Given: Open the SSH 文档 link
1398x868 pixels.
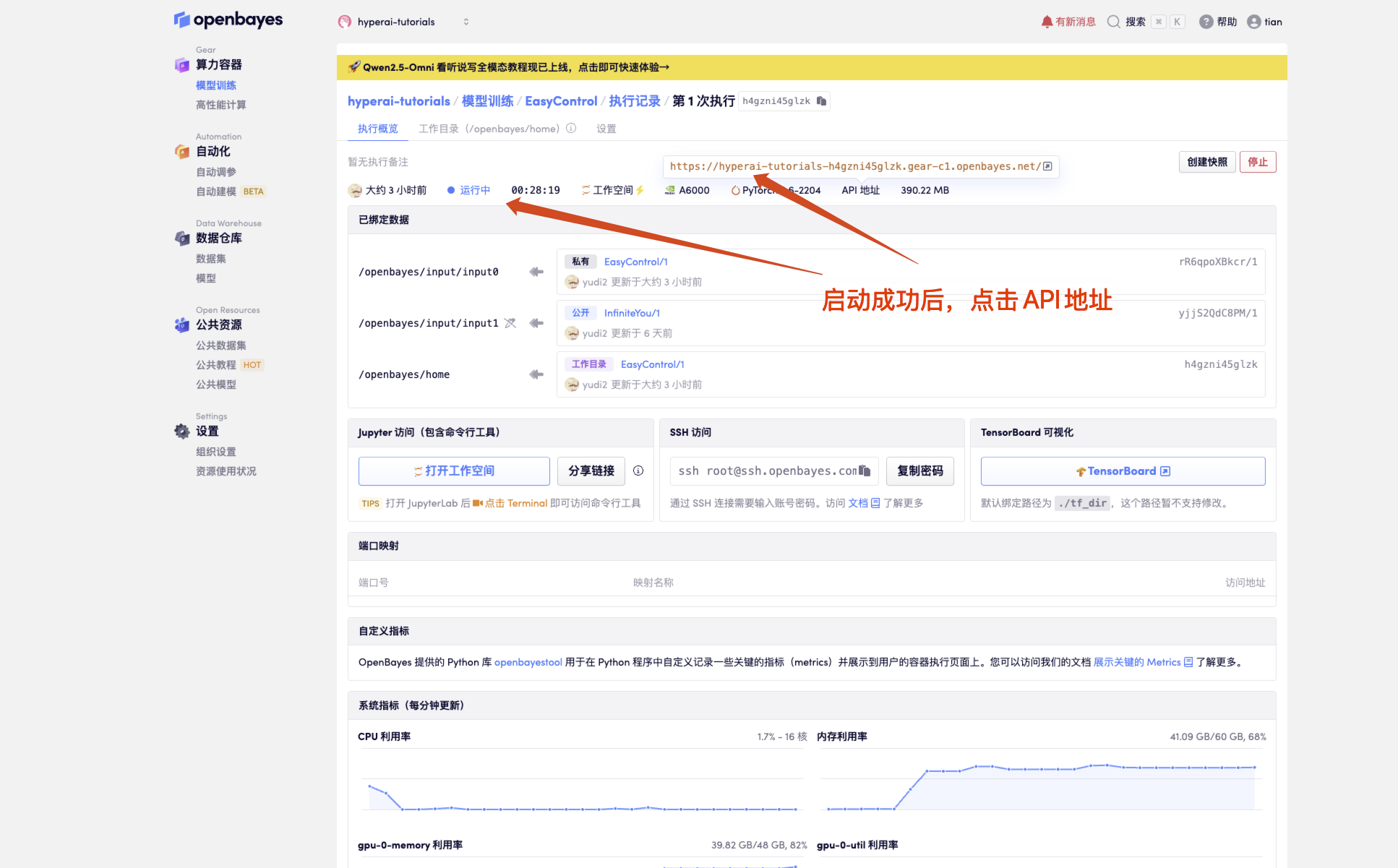Looking at the screenshot, I should click(x=864, y=503).
